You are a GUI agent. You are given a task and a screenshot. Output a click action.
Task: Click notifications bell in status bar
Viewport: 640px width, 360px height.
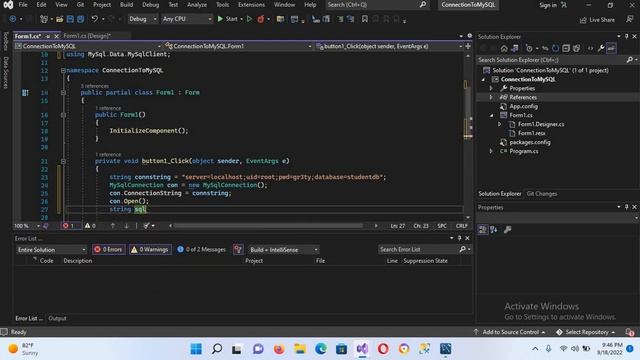coord(630,332)
